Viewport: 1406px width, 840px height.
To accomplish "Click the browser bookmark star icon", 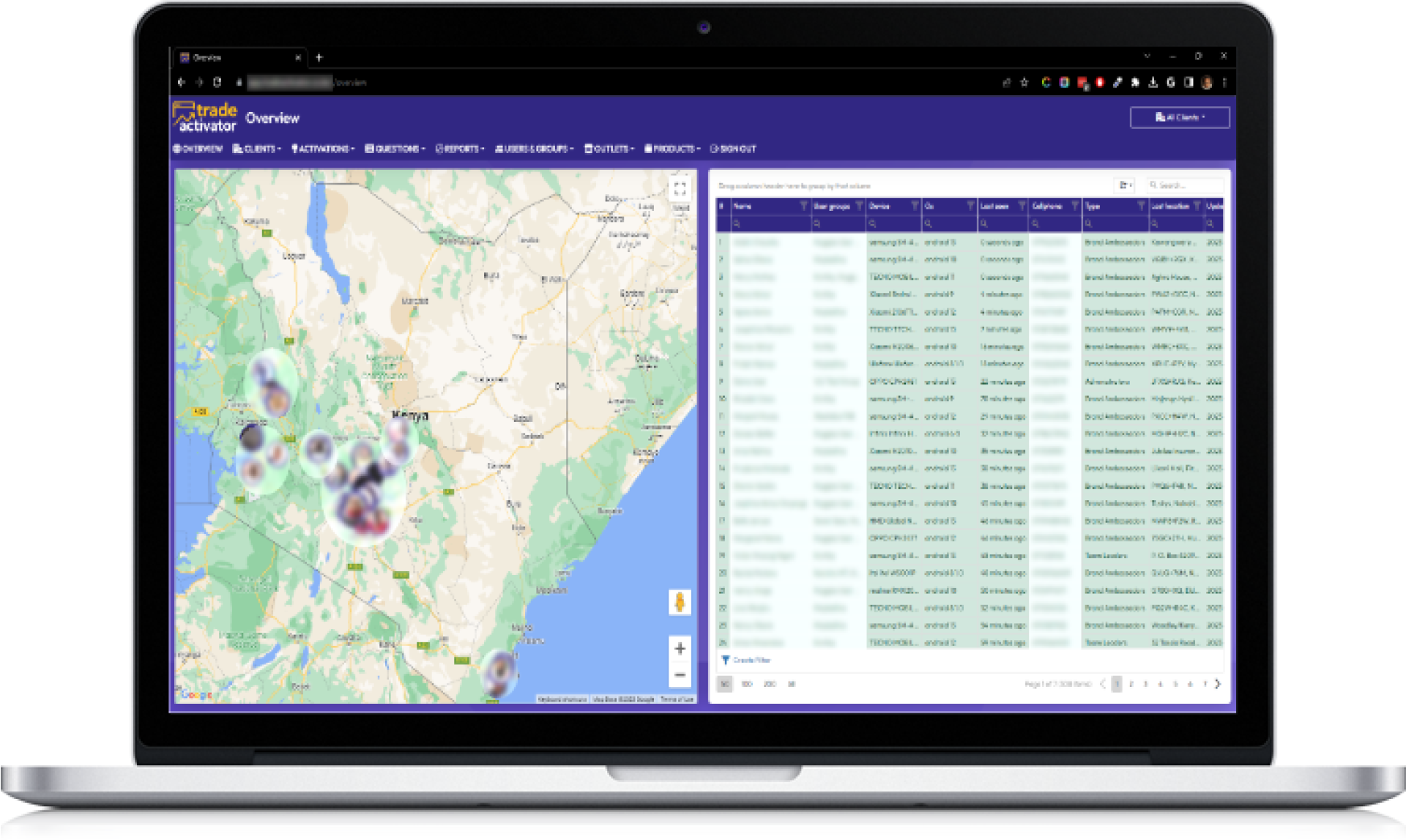I will (x=1024, y=83).
